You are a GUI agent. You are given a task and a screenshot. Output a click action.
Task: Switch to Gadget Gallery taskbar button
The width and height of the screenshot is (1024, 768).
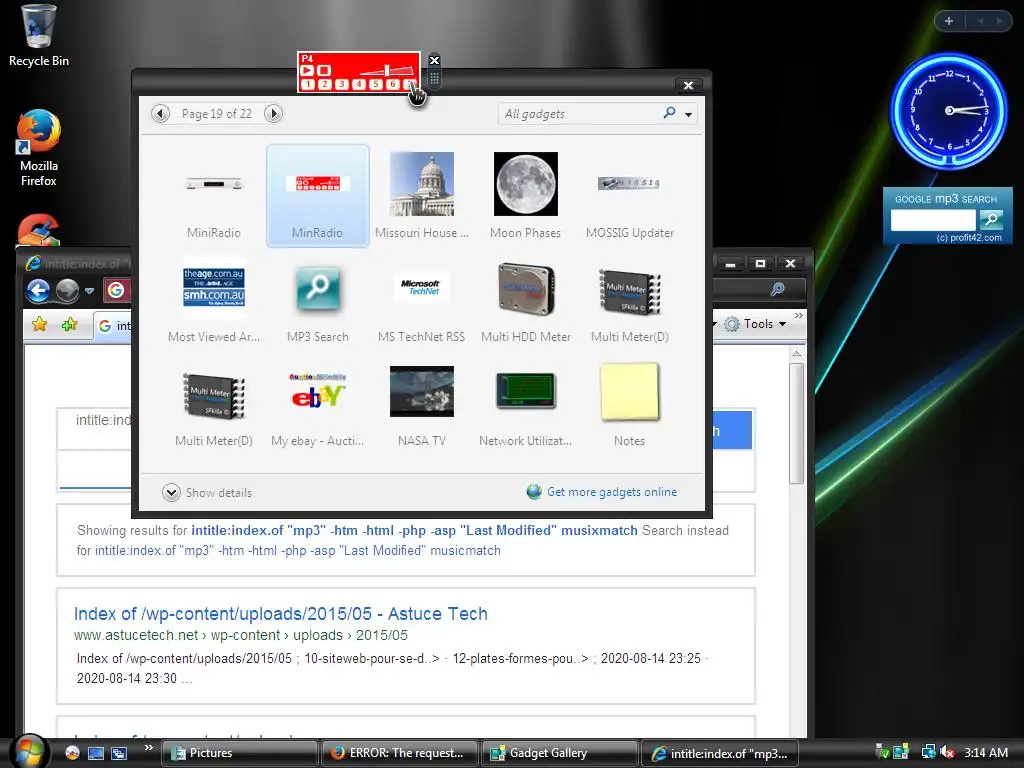point(560,753)
